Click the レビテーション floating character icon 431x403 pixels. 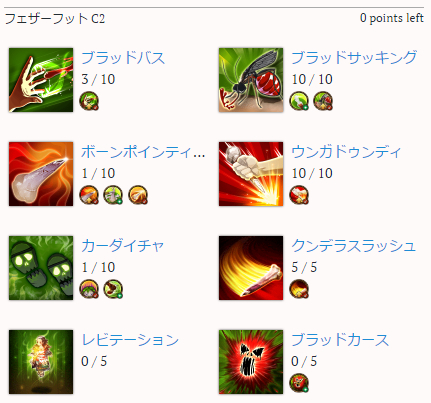[x=41, y=362]
